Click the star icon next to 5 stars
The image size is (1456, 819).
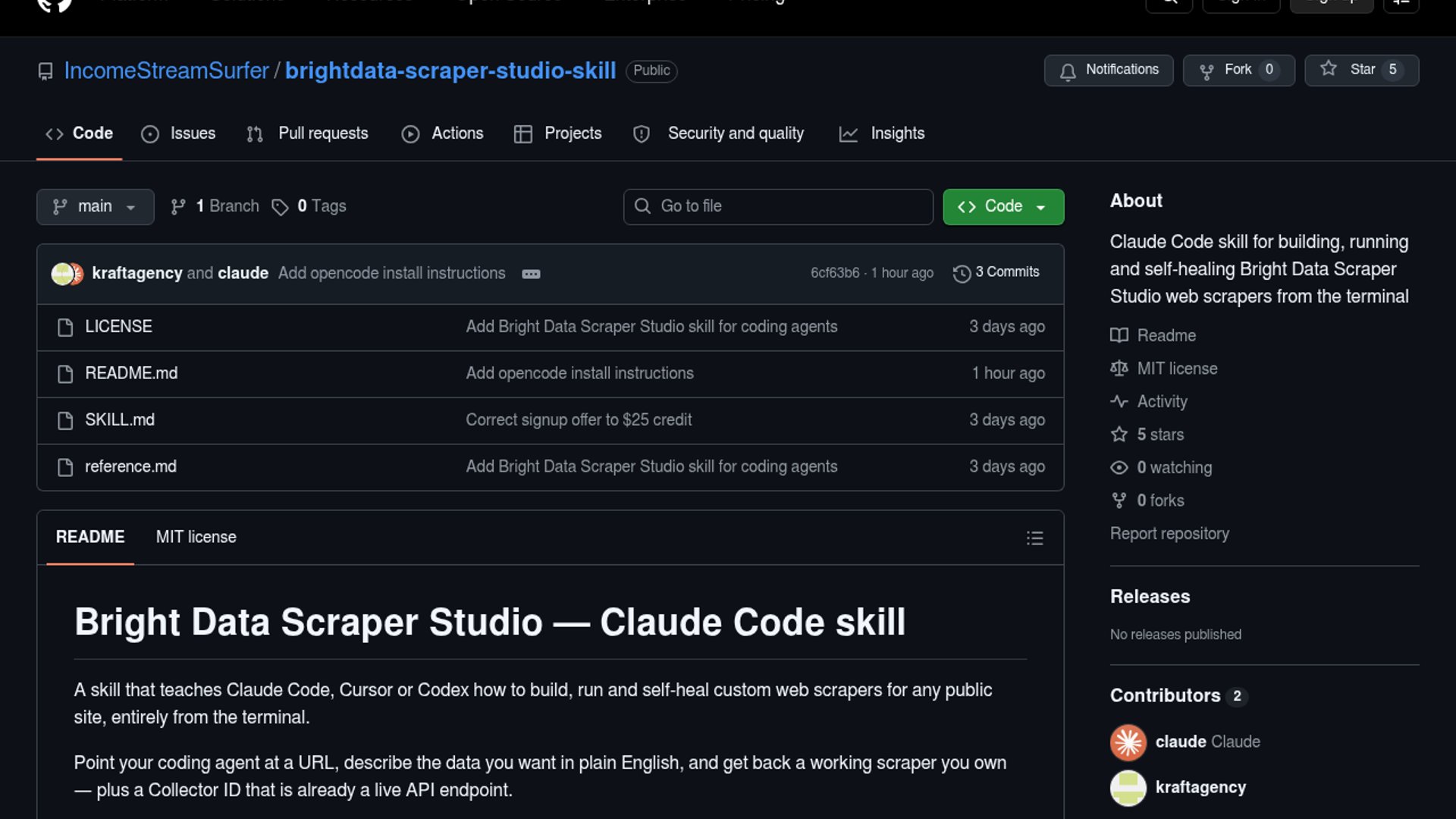(1119, 435)
